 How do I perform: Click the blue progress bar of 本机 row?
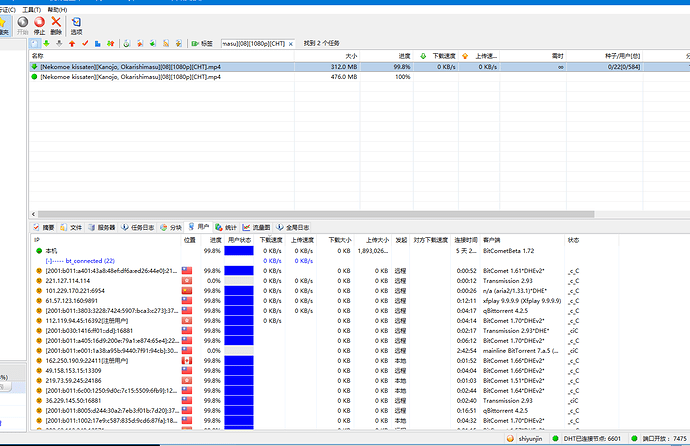pyautogui.click(x=239, y=251)
